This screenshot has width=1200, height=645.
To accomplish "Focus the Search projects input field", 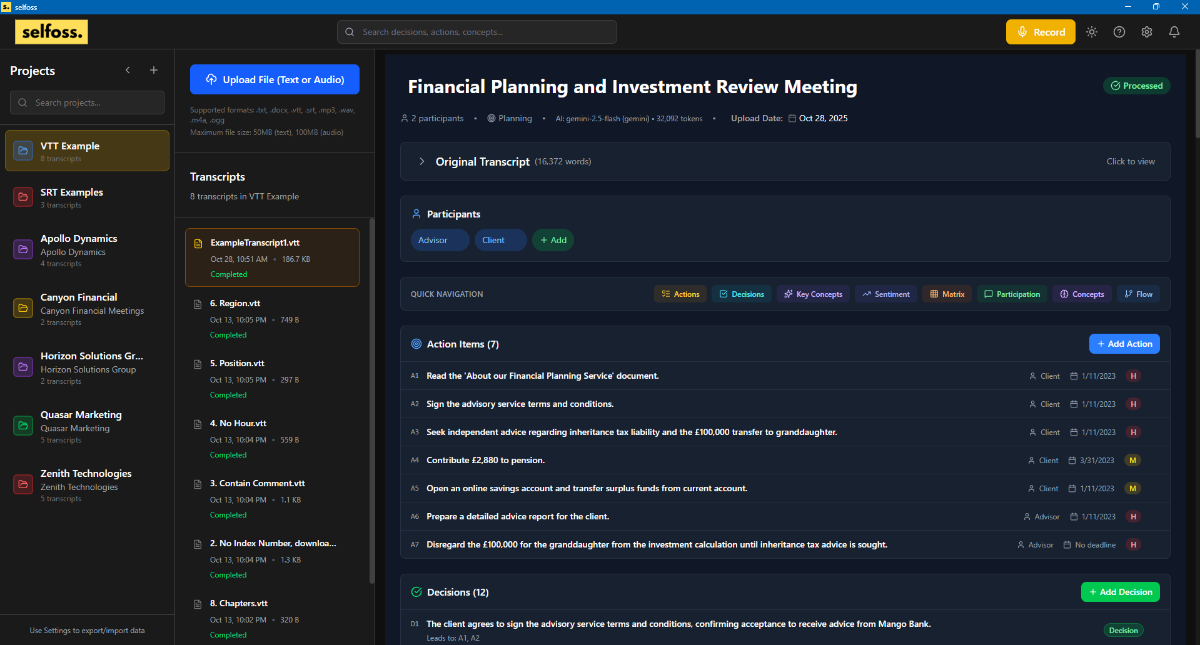I will (87, 103).
